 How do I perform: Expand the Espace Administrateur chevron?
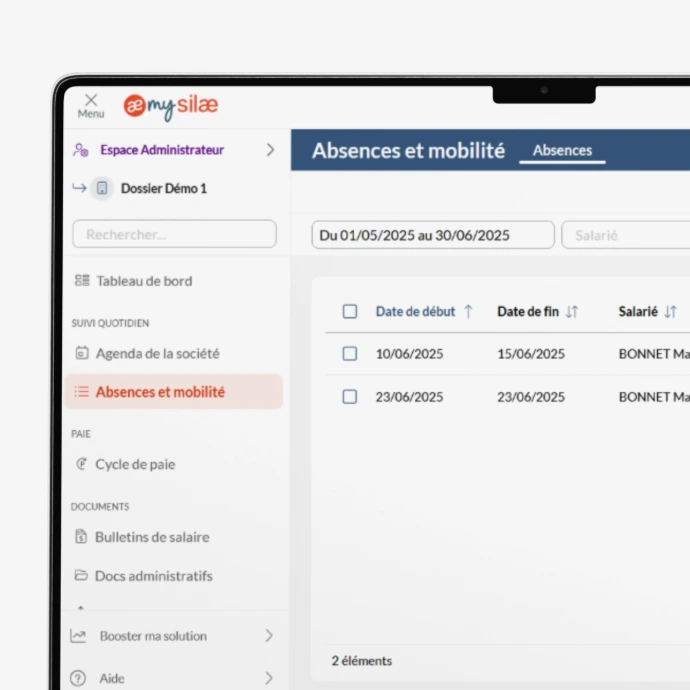(x=271, y=150)
